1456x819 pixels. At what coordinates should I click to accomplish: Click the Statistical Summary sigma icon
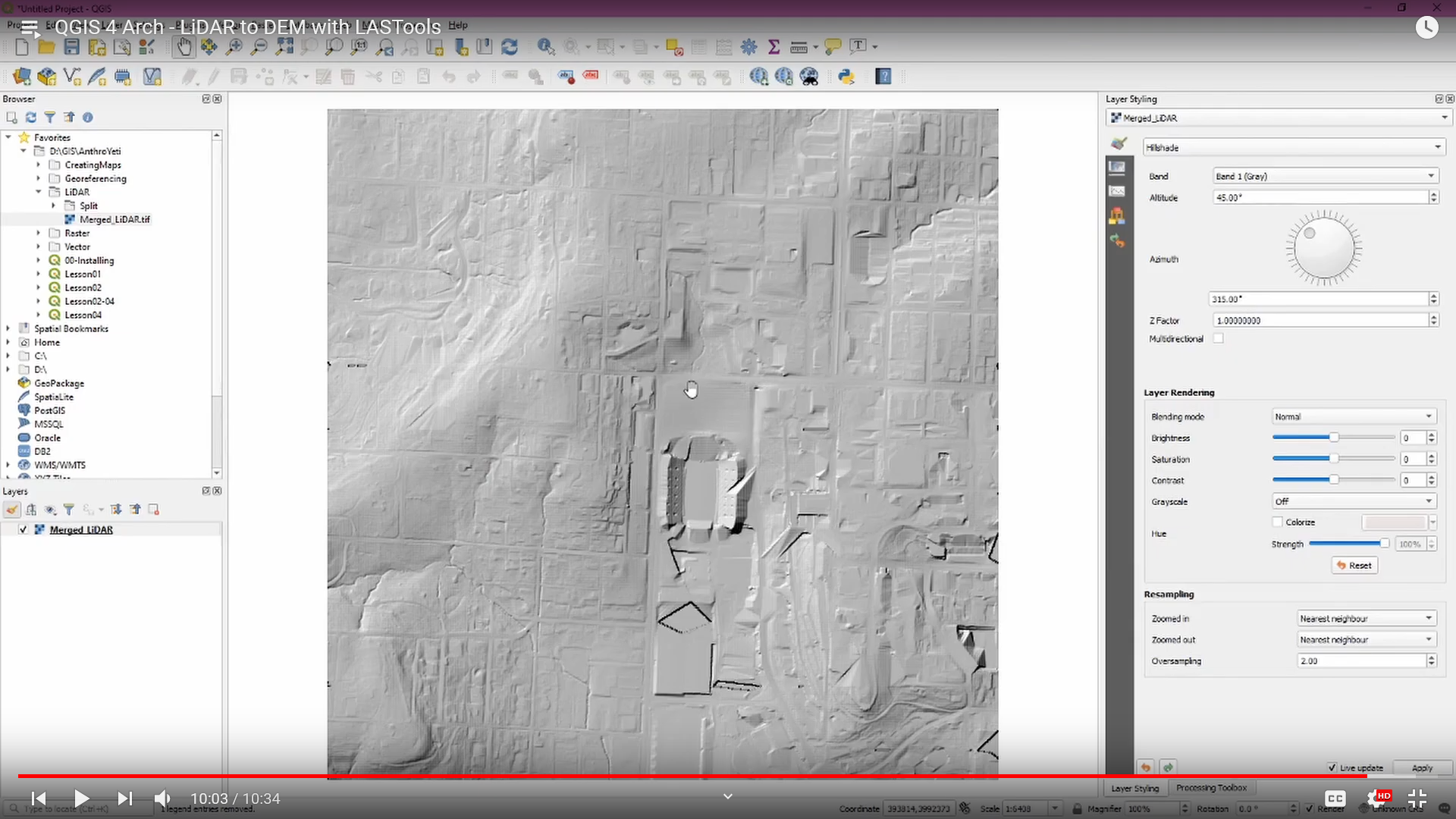pyautogui.click(x=774, y=46)
